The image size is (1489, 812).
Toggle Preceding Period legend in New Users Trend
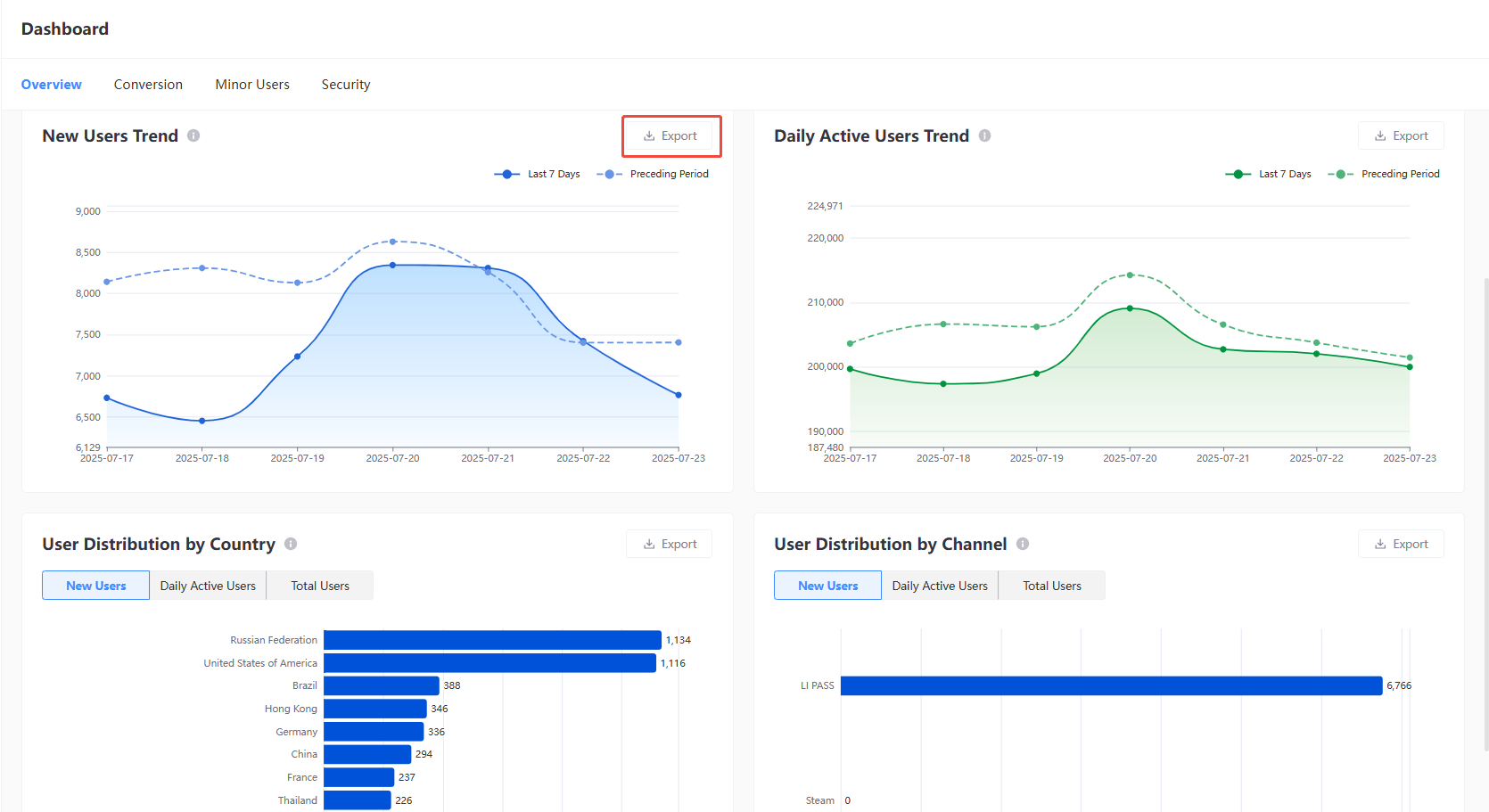(x=653, y=174)
